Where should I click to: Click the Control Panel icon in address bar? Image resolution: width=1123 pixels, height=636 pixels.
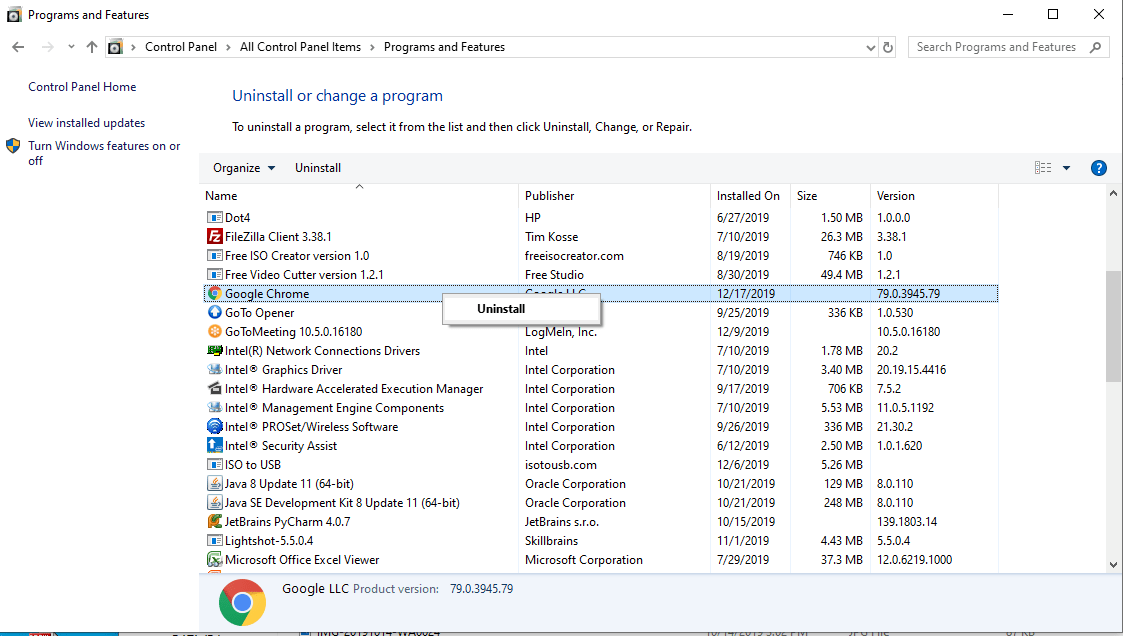tap(115, 46)
